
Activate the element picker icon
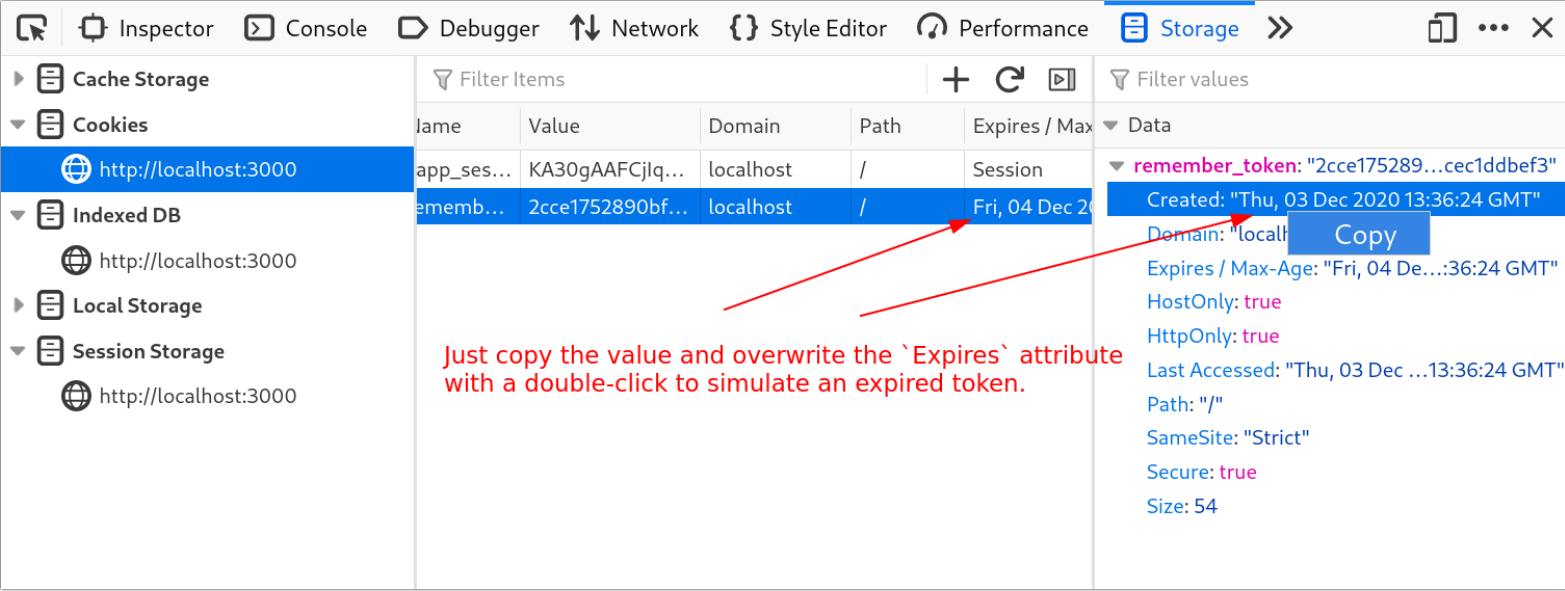point(32,28)
